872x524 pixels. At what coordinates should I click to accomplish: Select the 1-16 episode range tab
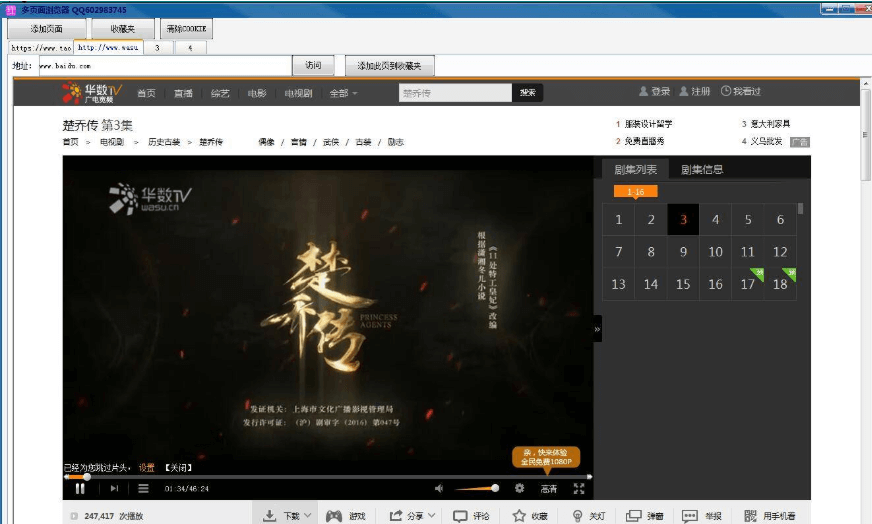point(636,191)
